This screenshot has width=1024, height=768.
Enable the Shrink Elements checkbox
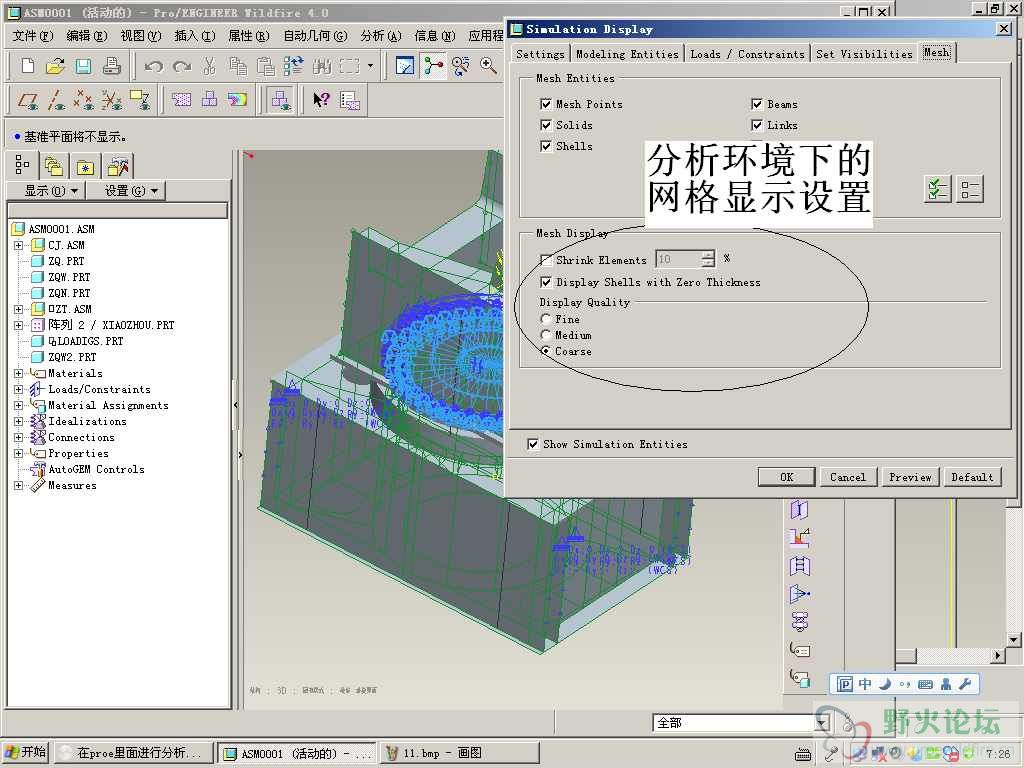pyautogui.click(x=546, y=260)
